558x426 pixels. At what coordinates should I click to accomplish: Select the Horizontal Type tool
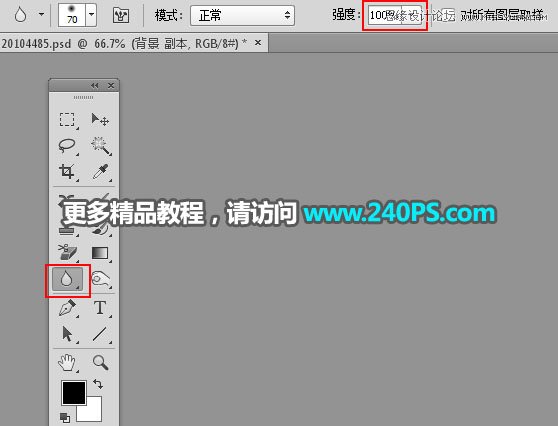tap(100, 308)
